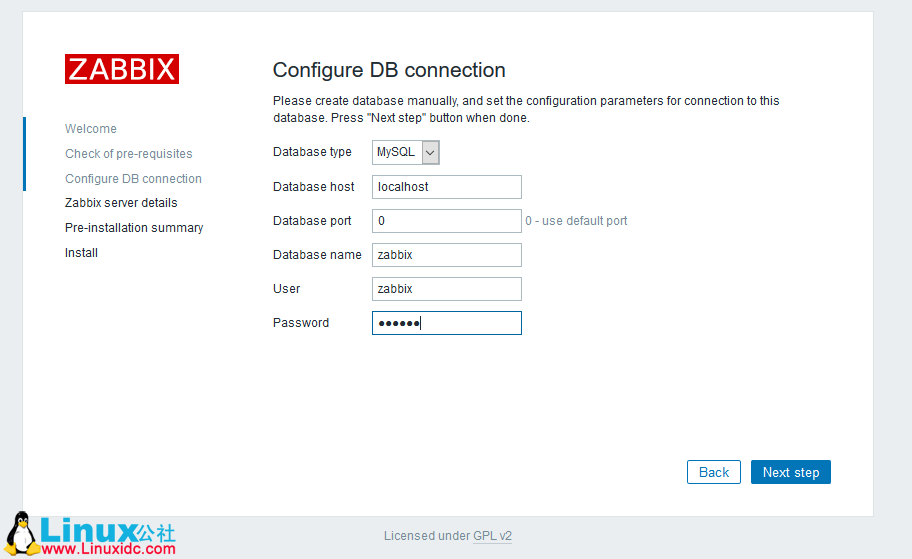The height and width of the screenshot is (559, 912).
Task: Select the Welcome step in sidebar
Action: [x=91, y=129]
